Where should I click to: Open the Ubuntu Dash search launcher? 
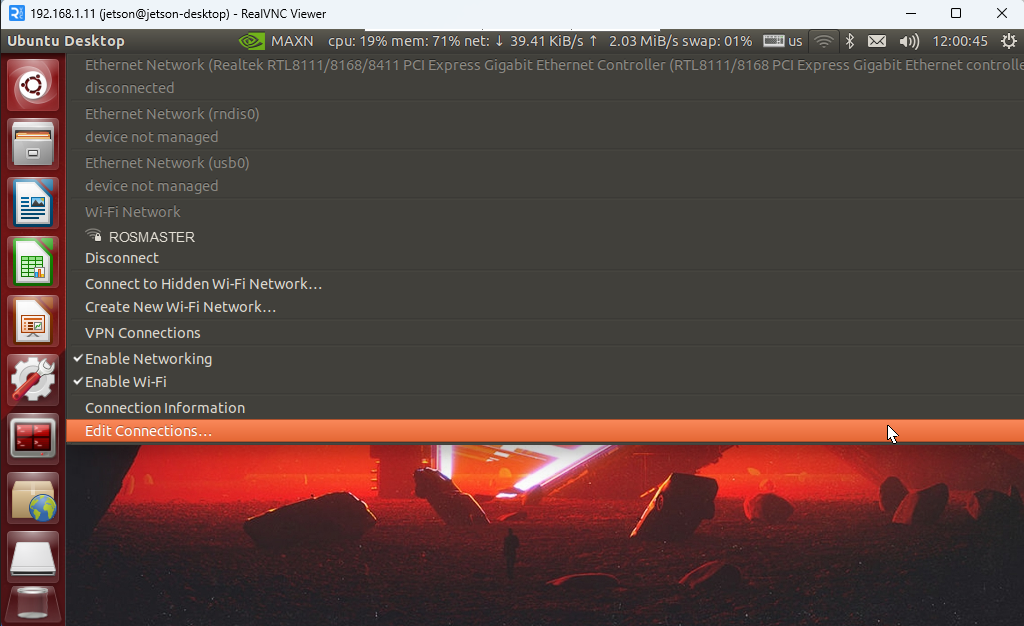[34, 85]
